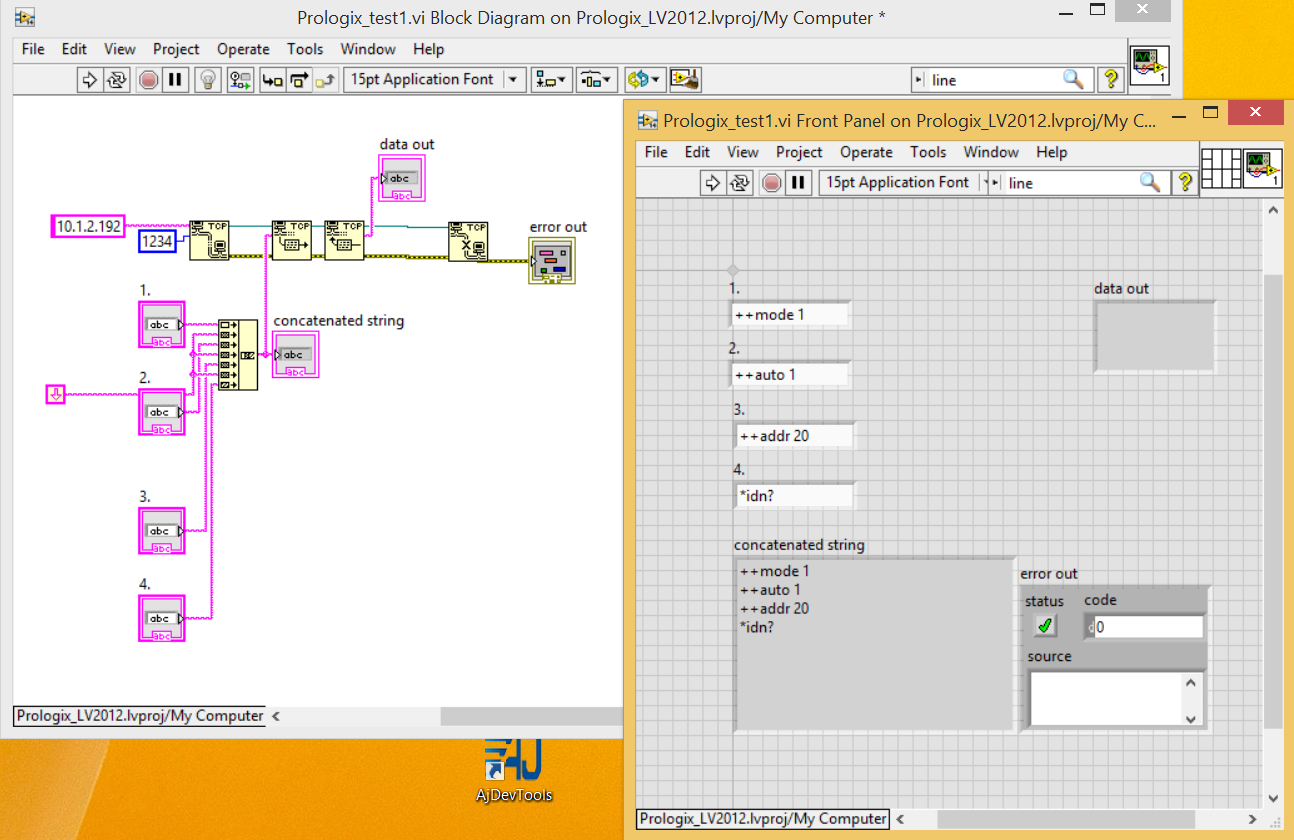Open the front panel Tools menu
1294x840 pixels.
(x=928, y=152)
